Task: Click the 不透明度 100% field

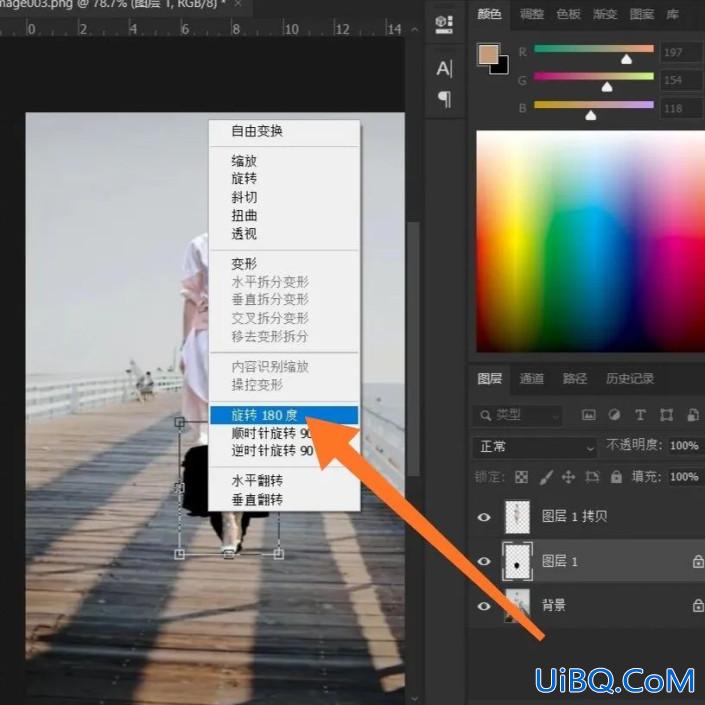Action: (684, 446)
